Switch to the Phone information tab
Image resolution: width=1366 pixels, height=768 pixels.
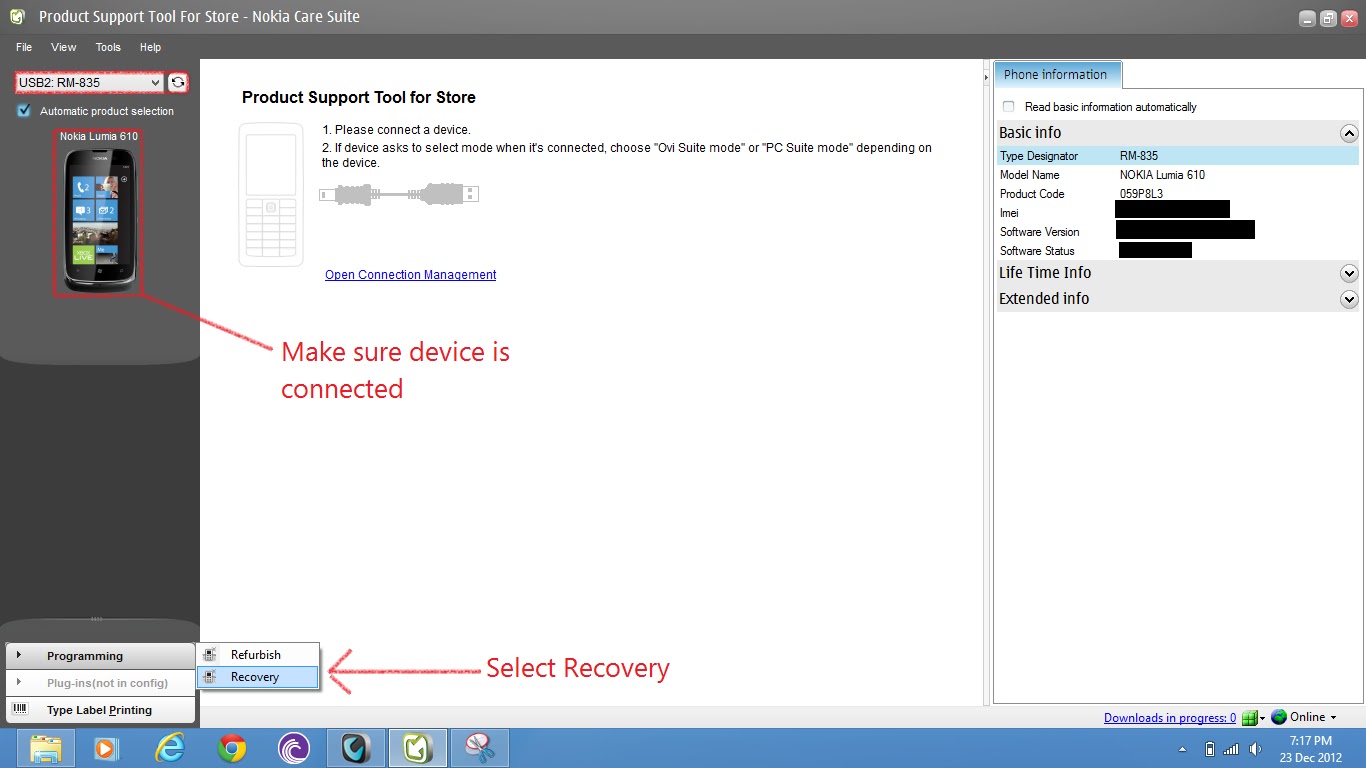1056,74
